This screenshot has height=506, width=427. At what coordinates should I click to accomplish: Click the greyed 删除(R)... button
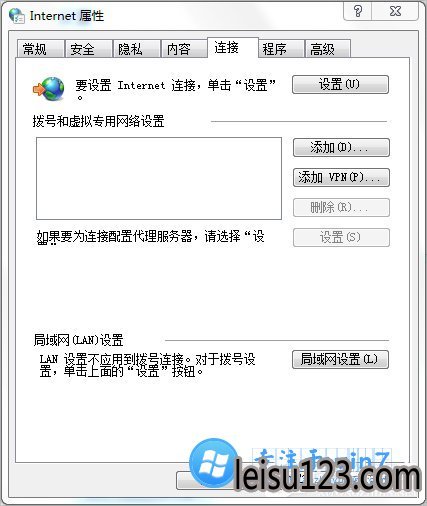click(341, 207)
